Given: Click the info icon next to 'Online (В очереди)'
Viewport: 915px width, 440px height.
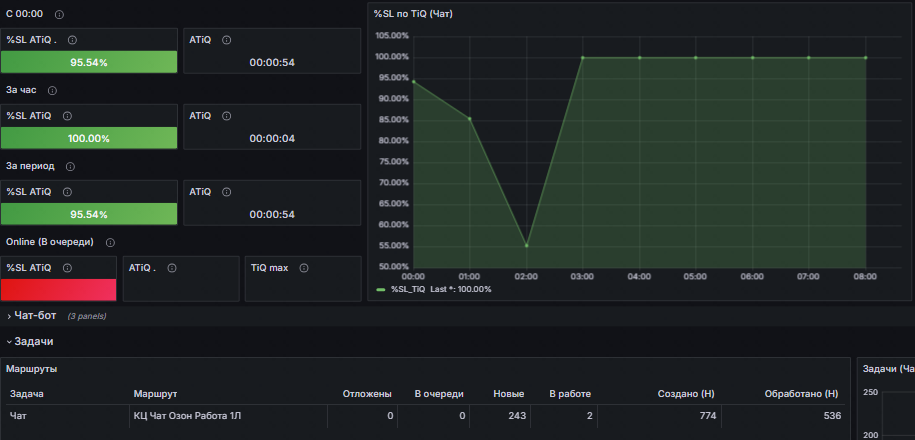Looking at the screenshot, I should [110, 242].
